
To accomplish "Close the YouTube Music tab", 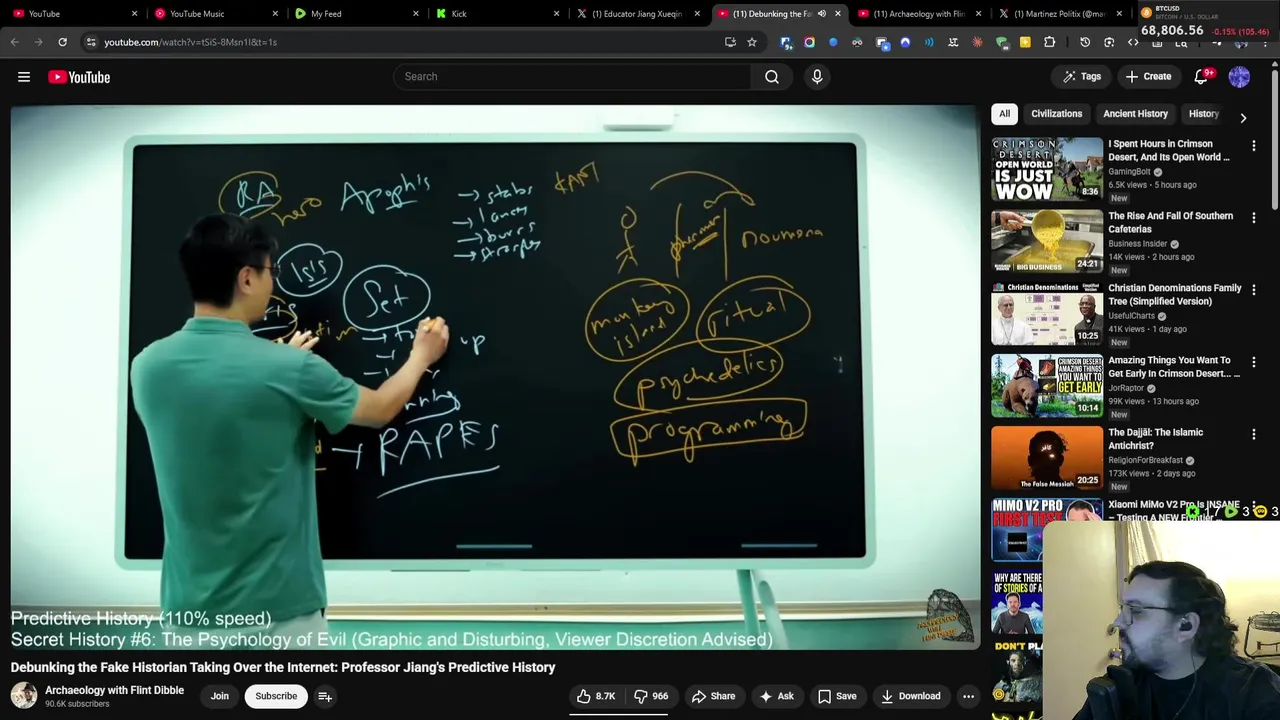I will coord(275,14).
